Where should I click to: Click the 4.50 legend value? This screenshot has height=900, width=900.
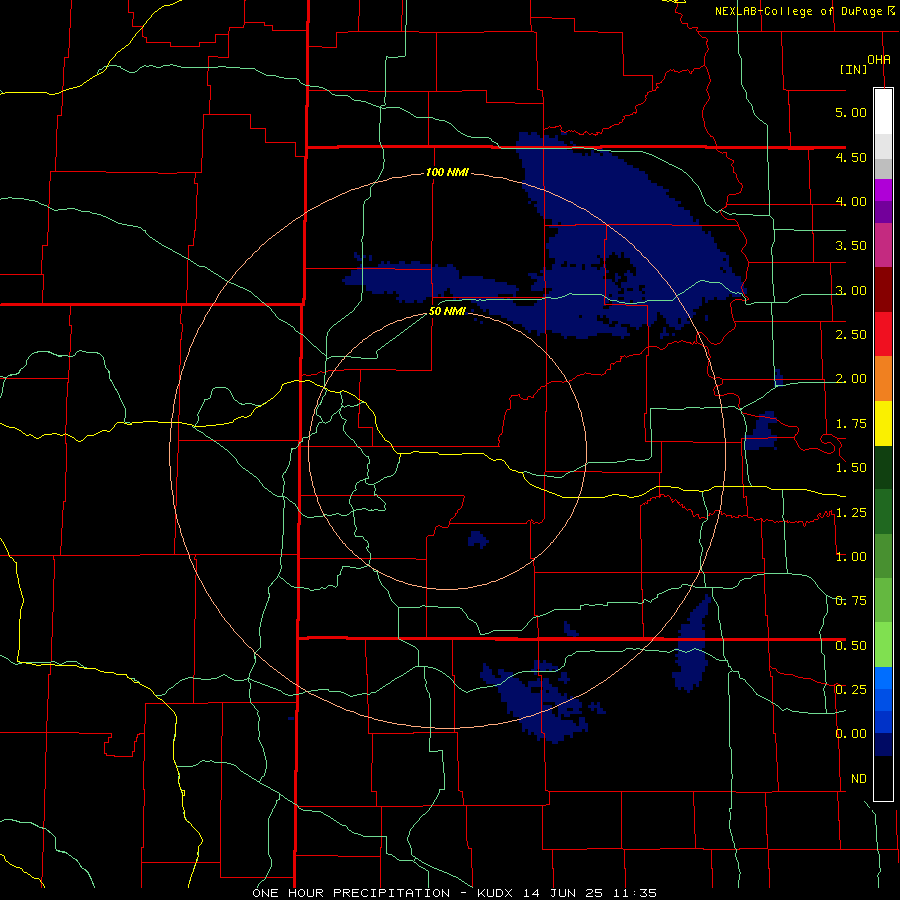(x=851, y=157)
